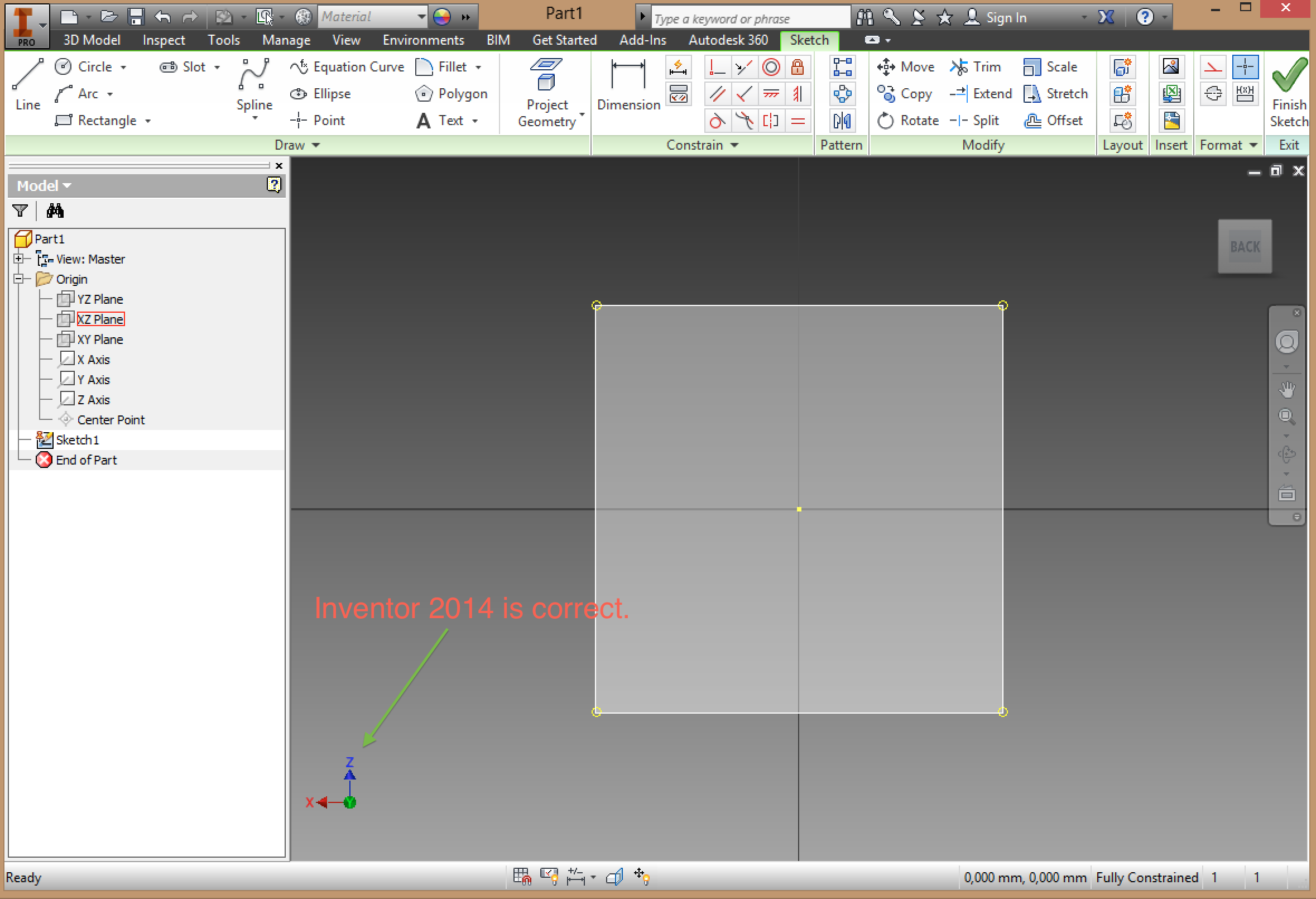
Task: Click the Sign In button
Action: click(x=997, y=17)
